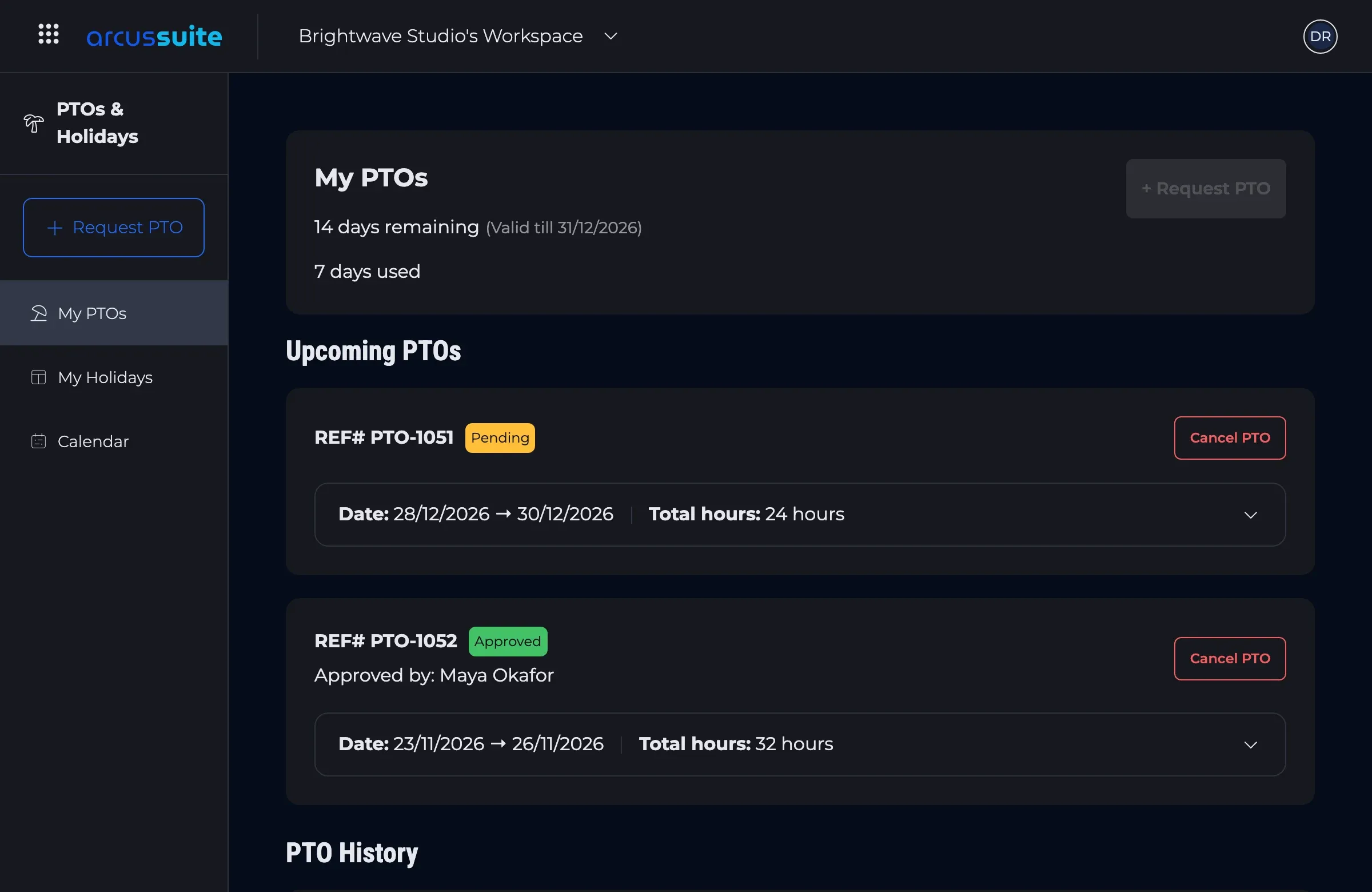
Task: Click 'REF# PTO-1051' reference label
Action: pos(384,438)
